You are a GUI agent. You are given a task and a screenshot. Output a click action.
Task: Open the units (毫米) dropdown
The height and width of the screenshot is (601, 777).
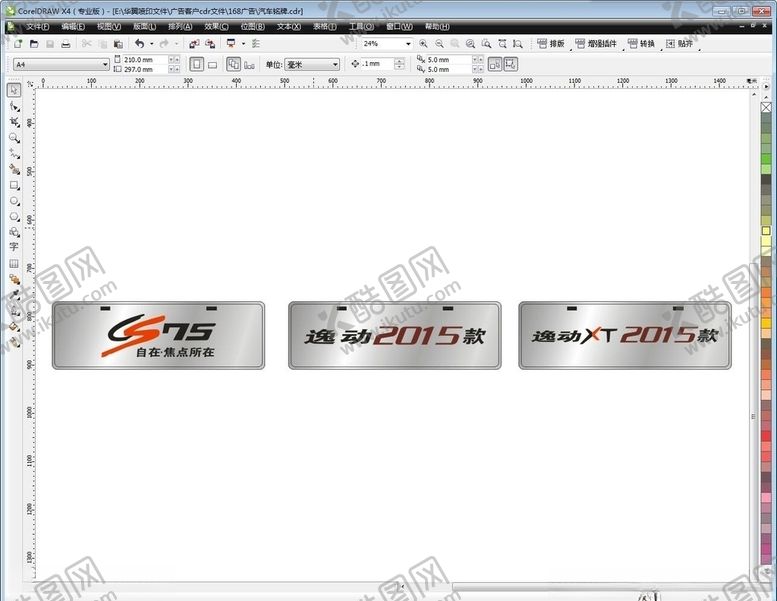(335, 64)
